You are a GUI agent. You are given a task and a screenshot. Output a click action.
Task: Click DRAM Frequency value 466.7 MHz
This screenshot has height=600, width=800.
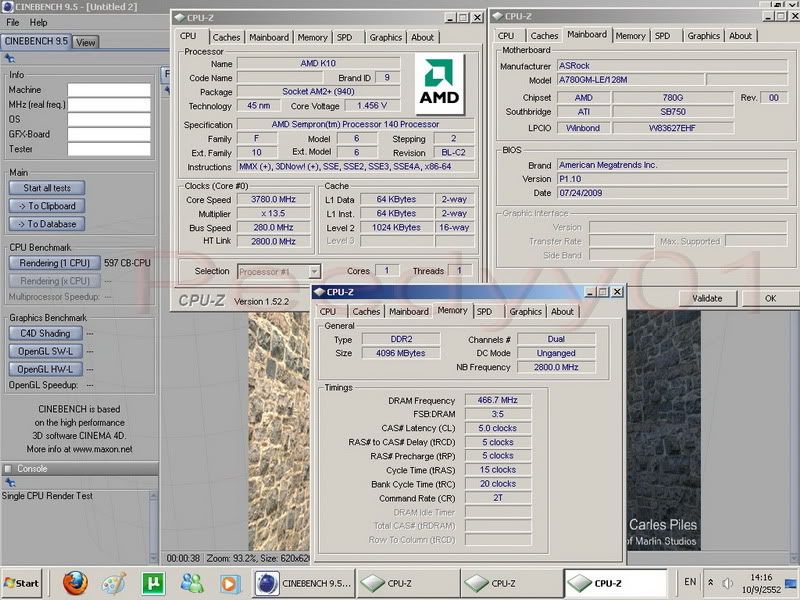[x=497, y=400]
